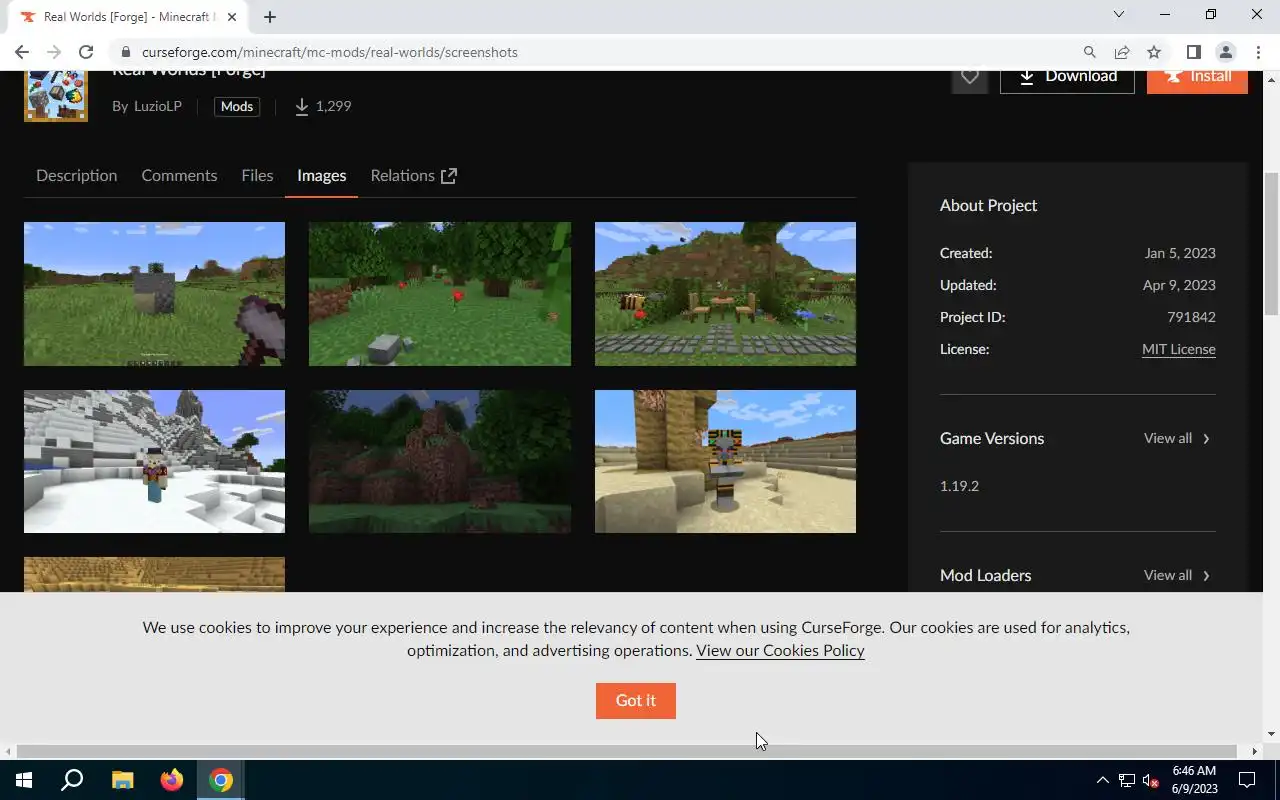Click the muted volume tray icon

[x=1151, y=780]
